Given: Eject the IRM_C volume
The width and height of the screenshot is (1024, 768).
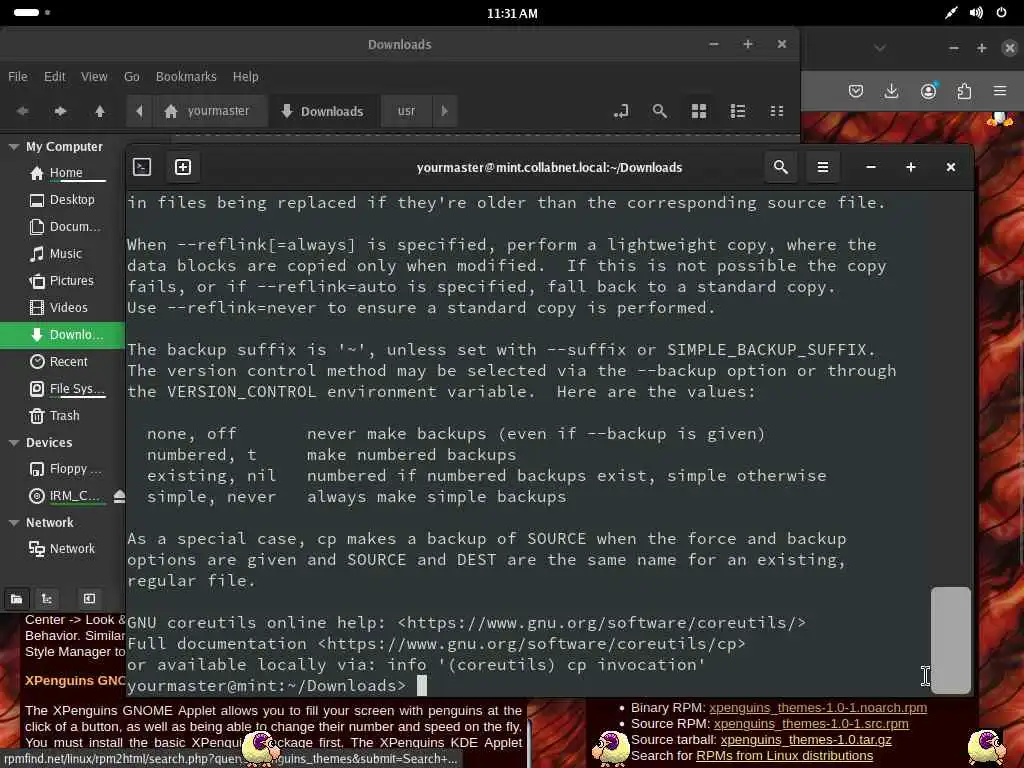Looking at the screenshot, I should (x=119, y=496).
